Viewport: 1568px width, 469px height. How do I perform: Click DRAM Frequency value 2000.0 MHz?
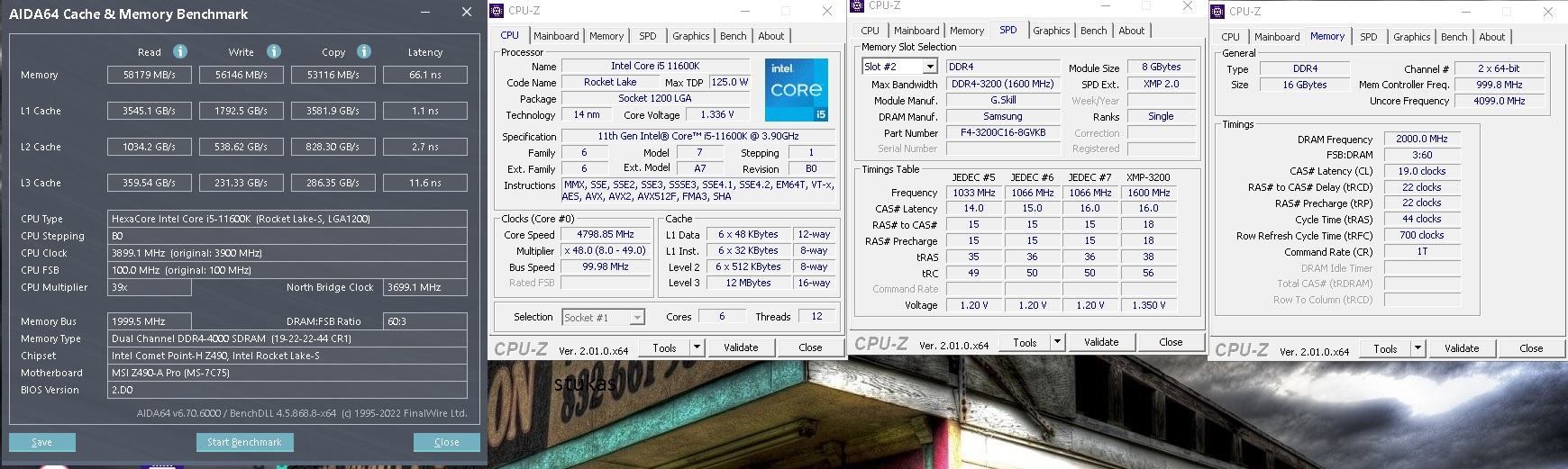coord(1422,140)
